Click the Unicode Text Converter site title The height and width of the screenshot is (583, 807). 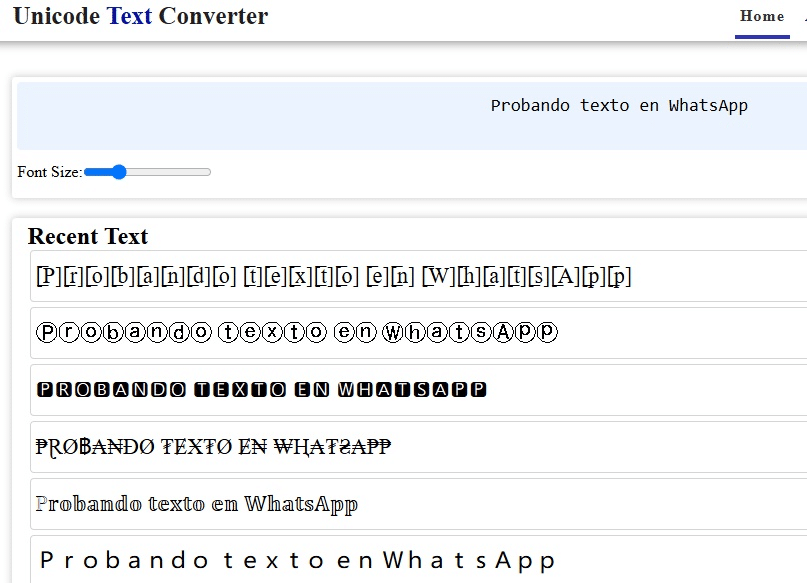coord(141,16)
